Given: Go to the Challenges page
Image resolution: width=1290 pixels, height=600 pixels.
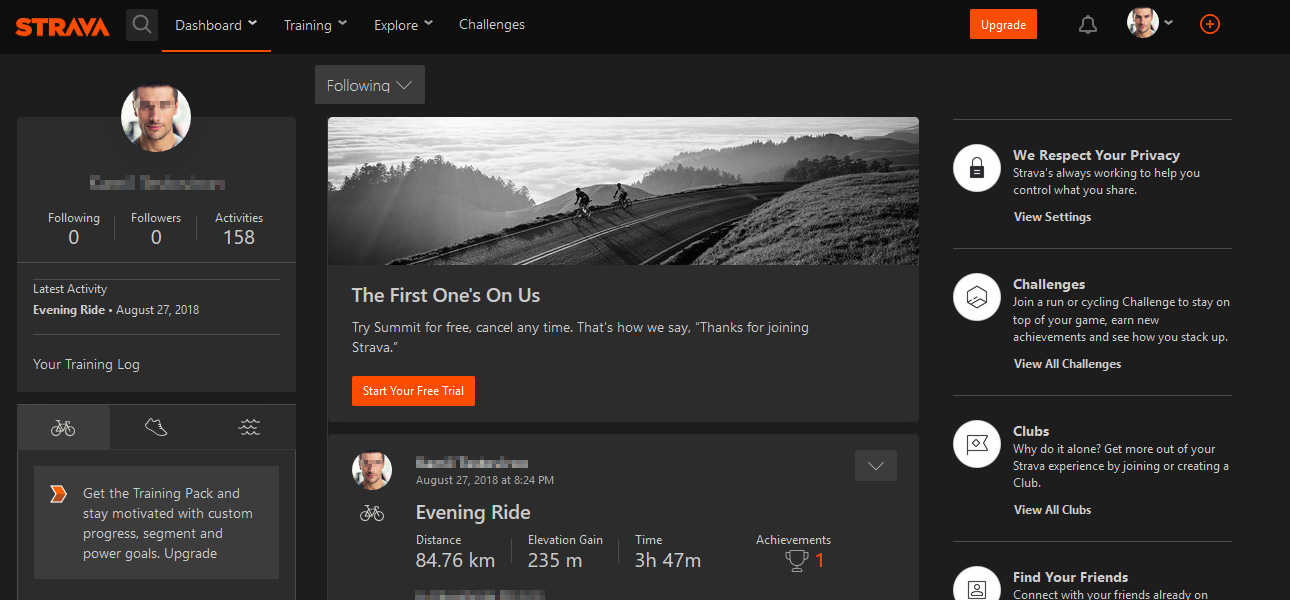Looking at the screenshot, I should (x=491, y=24).
